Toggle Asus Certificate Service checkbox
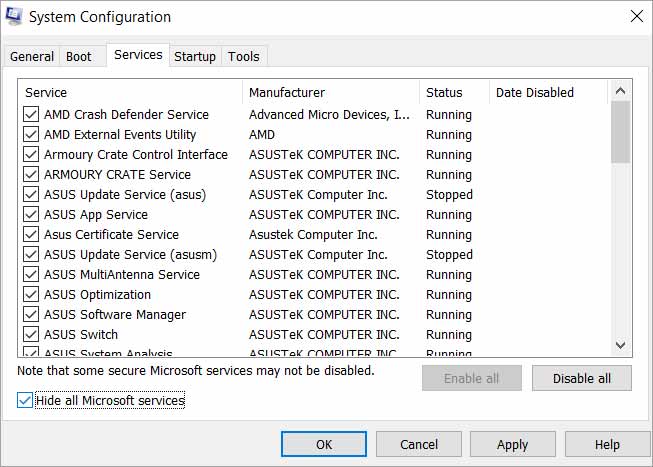 pos(31,234)
